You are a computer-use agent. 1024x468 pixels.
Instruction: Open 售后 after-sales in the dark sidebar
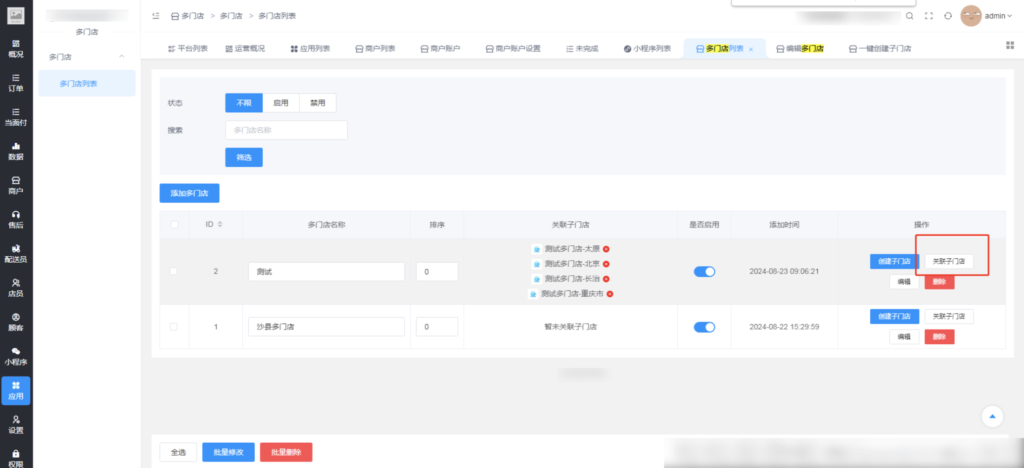[x=16, y=219]
